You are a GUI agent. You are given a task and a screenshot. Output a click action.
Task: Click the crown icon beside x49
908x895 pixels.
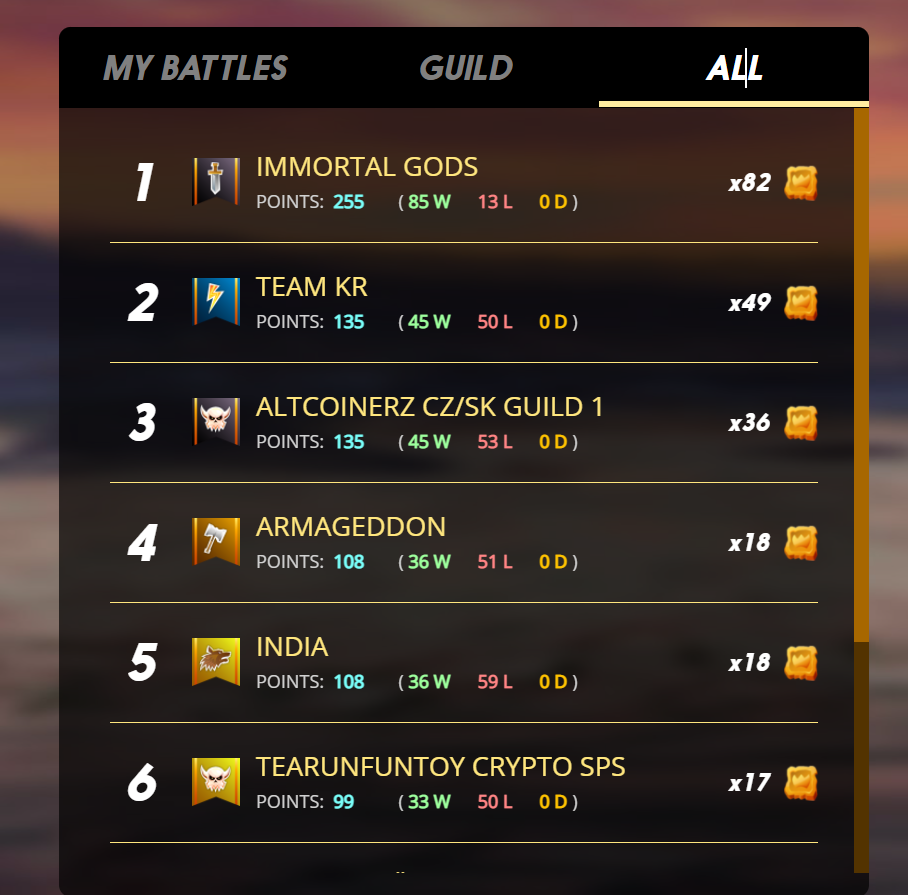[801, 303]
